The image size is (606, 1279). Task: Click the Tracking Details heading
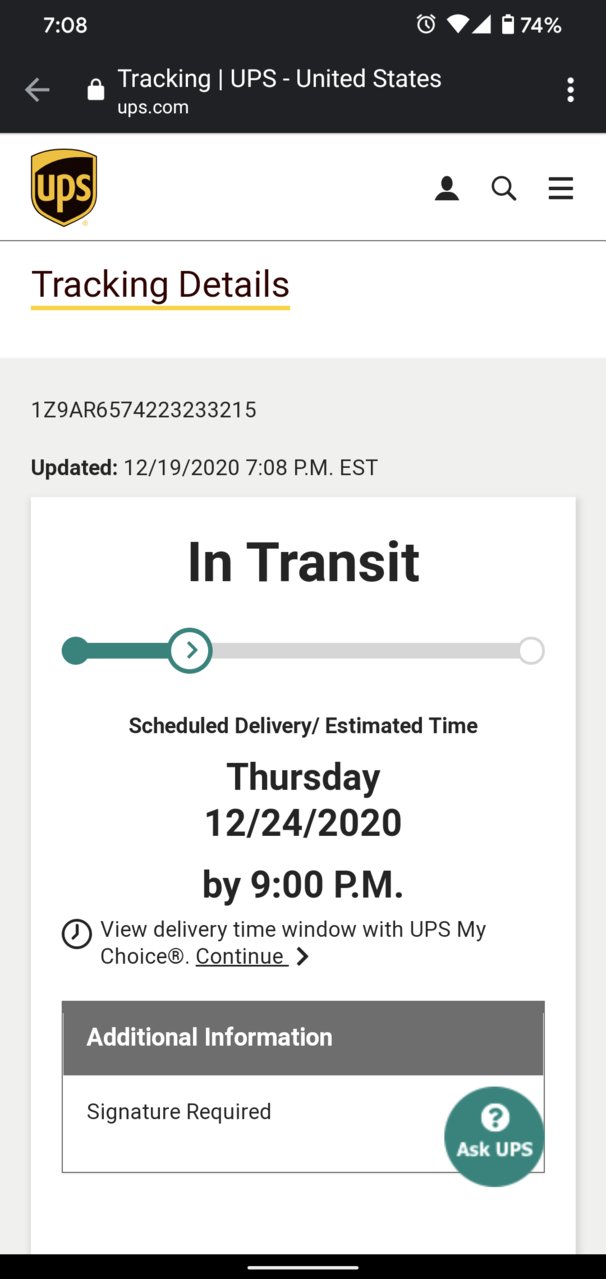pos(160,285)
